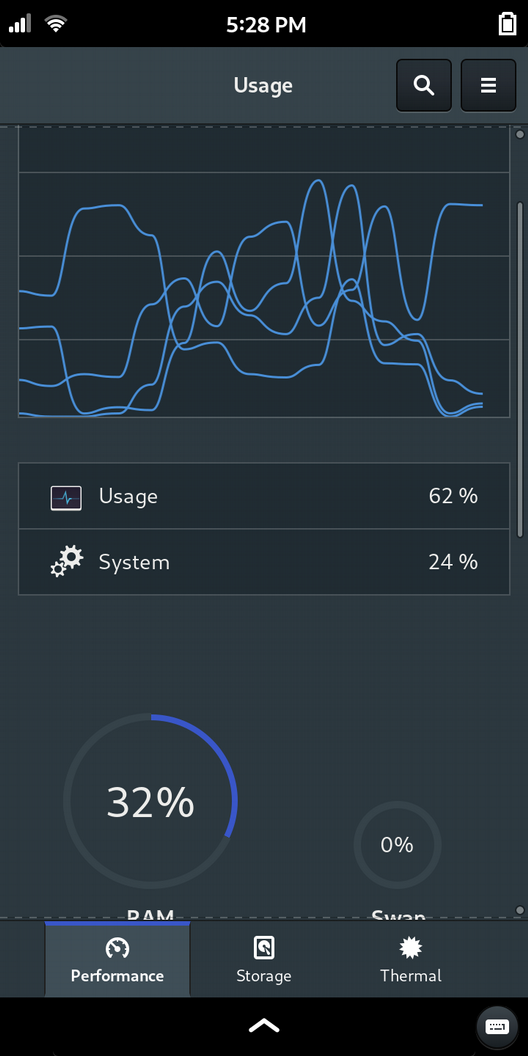Switch to the Thermal tab
Image resolution: width=528 pixels, height=1056 pixels.
coord(411,959)
